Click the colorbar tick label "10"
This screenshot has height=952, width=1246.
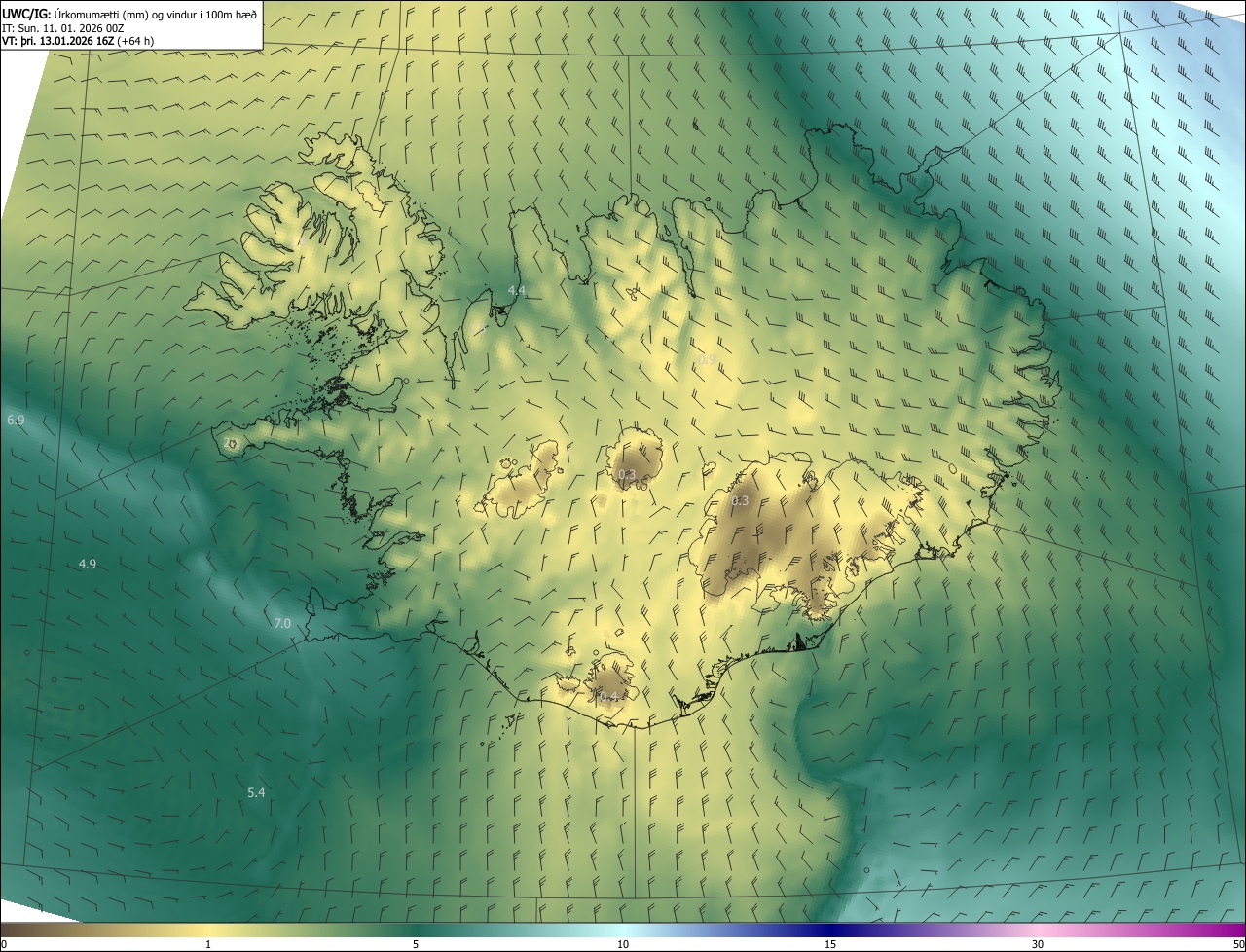pos(623,945)
